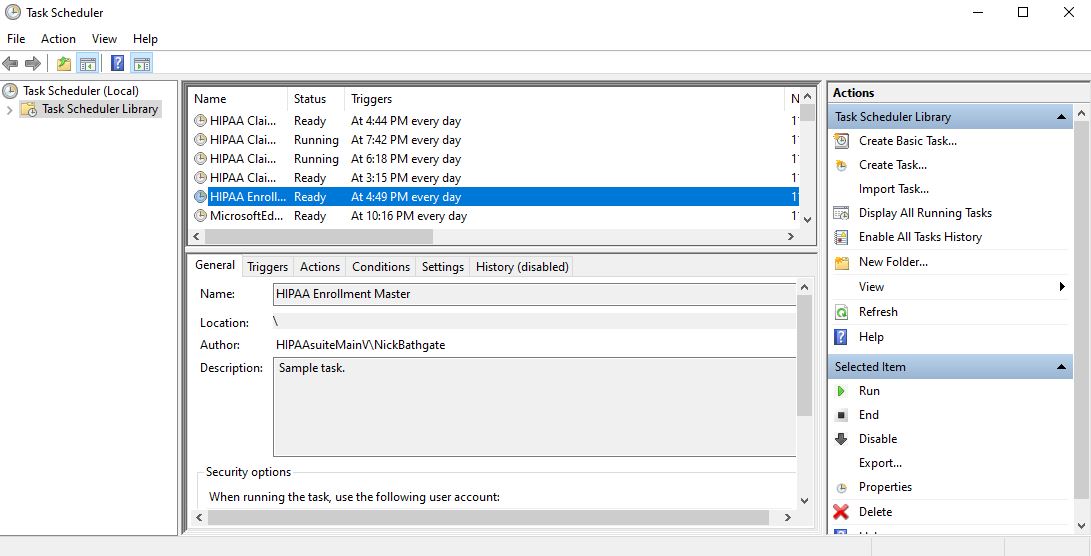Click the clock icon of the 4:44 PM task
This screenshot has height=556, width=1091.
point(200,121)
